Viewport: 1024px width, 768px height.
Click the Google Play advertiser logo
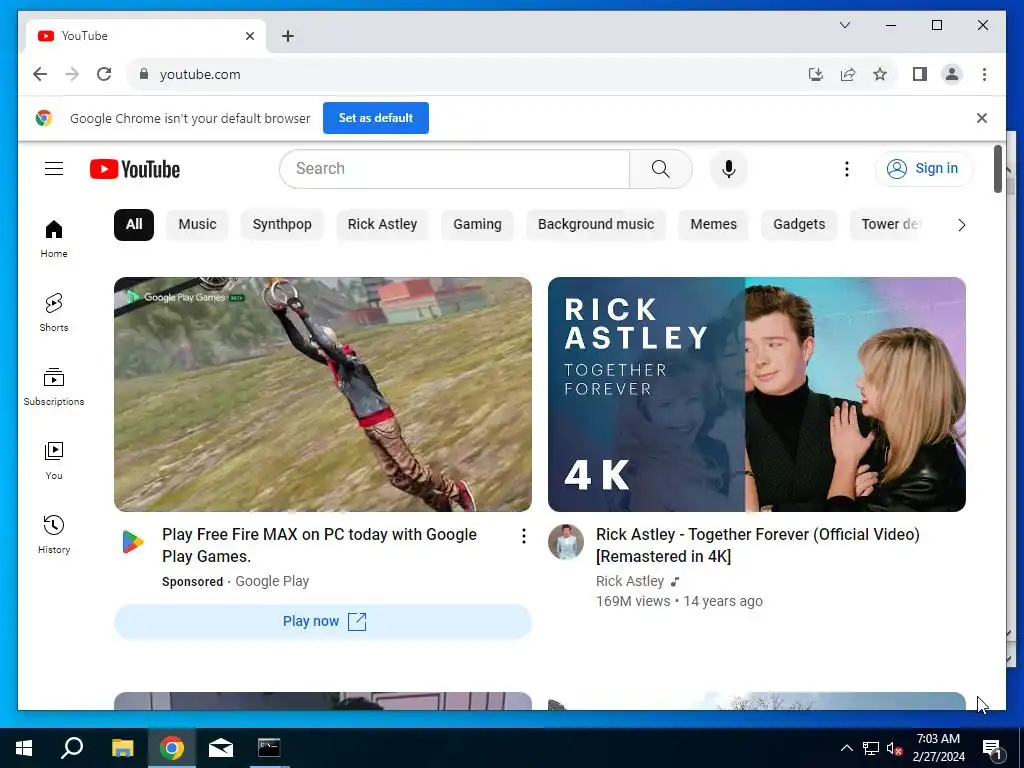pyautogui.click(x=133, y=541)
